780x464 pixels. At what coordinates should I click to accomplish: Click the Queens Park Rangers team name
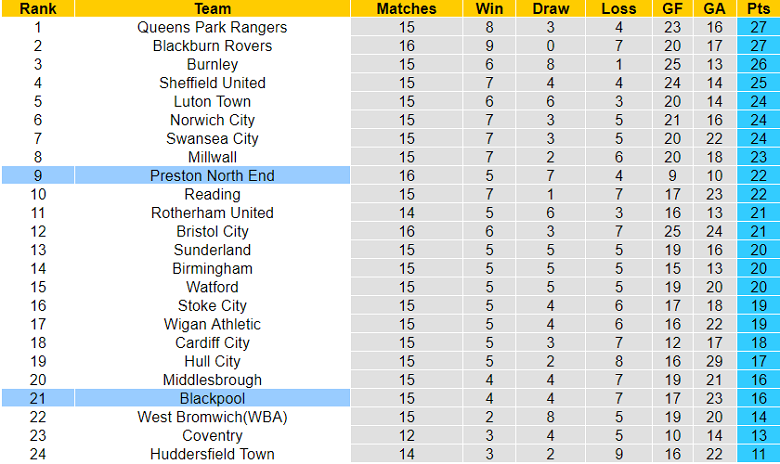click(x=212, y=27)
